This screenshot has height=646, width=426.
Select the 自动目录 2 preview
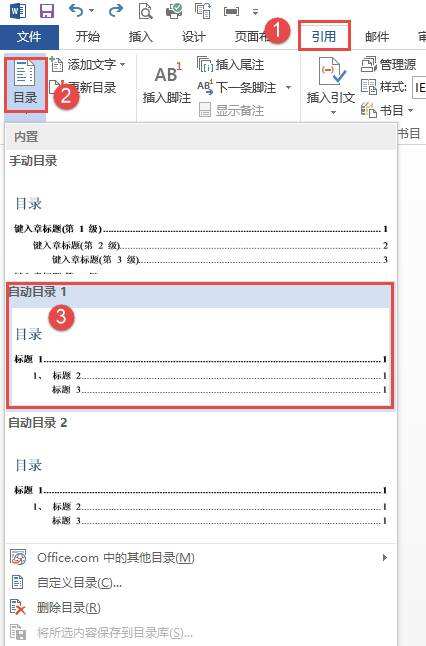click(x=200, y=474)
